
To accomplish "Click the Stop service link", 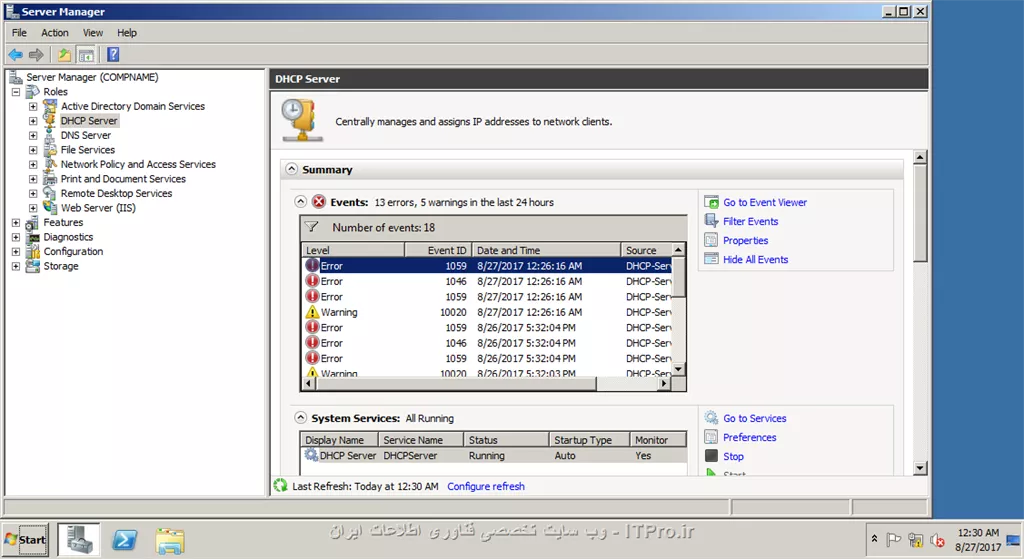I will [x=733, y=456].
